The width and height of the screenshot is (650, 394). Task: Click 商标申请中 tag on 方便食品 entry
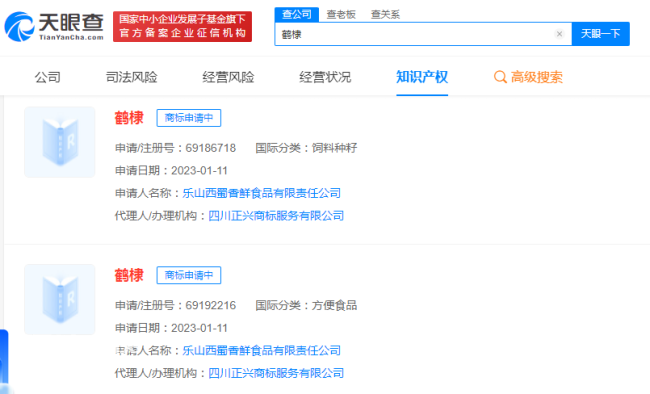point(189,275)
